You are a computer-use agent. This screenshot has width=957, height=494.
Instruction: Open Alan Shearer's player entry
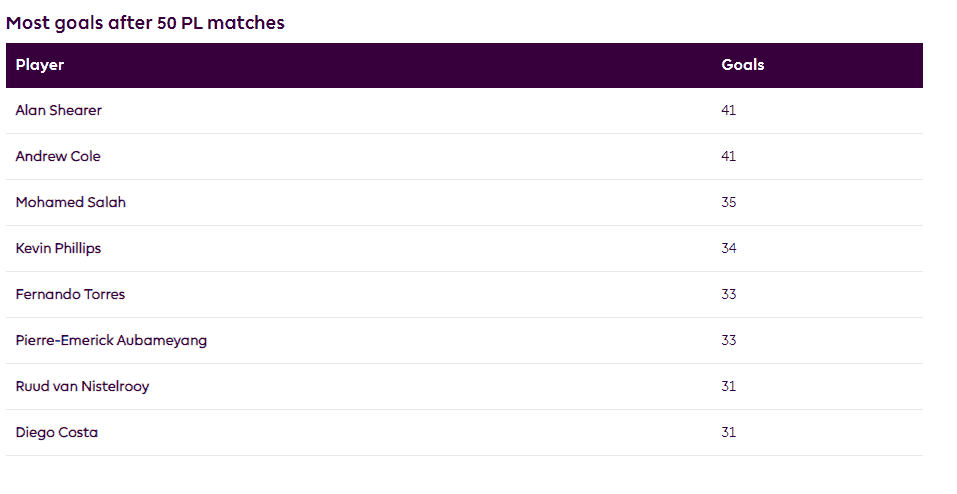[x=58, y=110]
